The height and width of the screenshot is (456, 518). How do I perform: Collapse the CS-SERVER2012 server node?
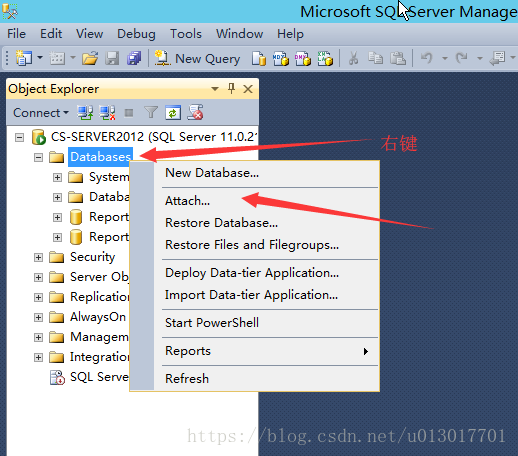pyautogui.click(x=20, y=137)
